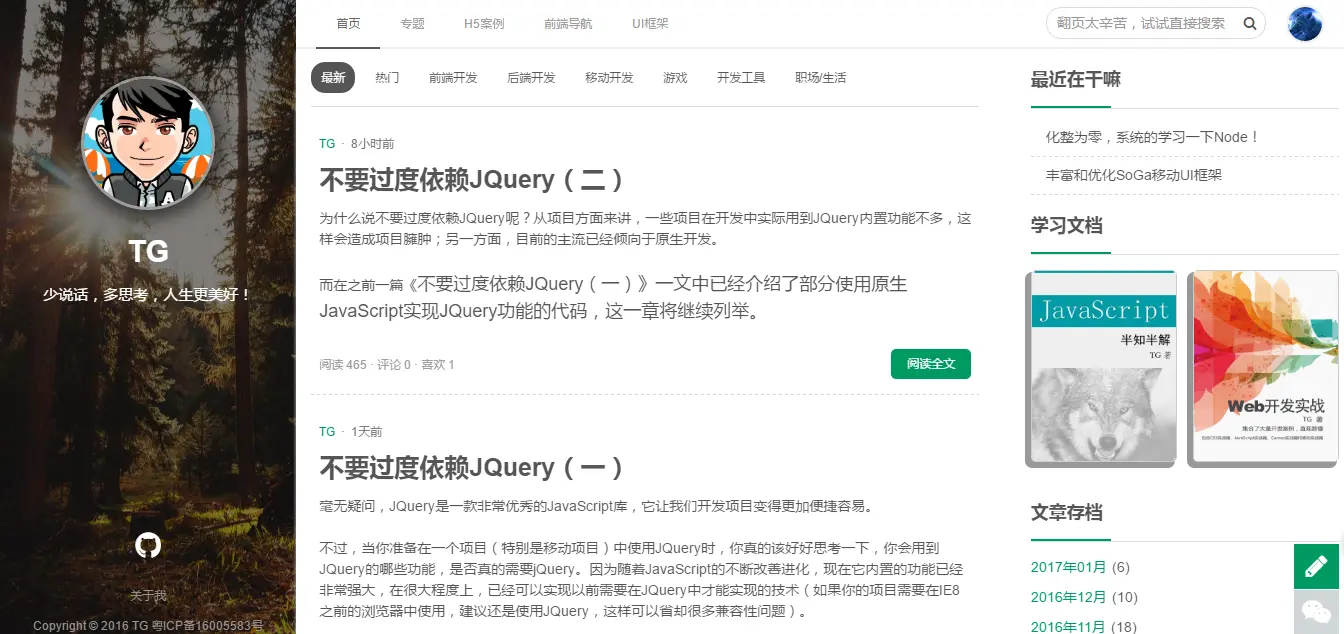Select the 前端开发 category

click(x=453, y=77)
